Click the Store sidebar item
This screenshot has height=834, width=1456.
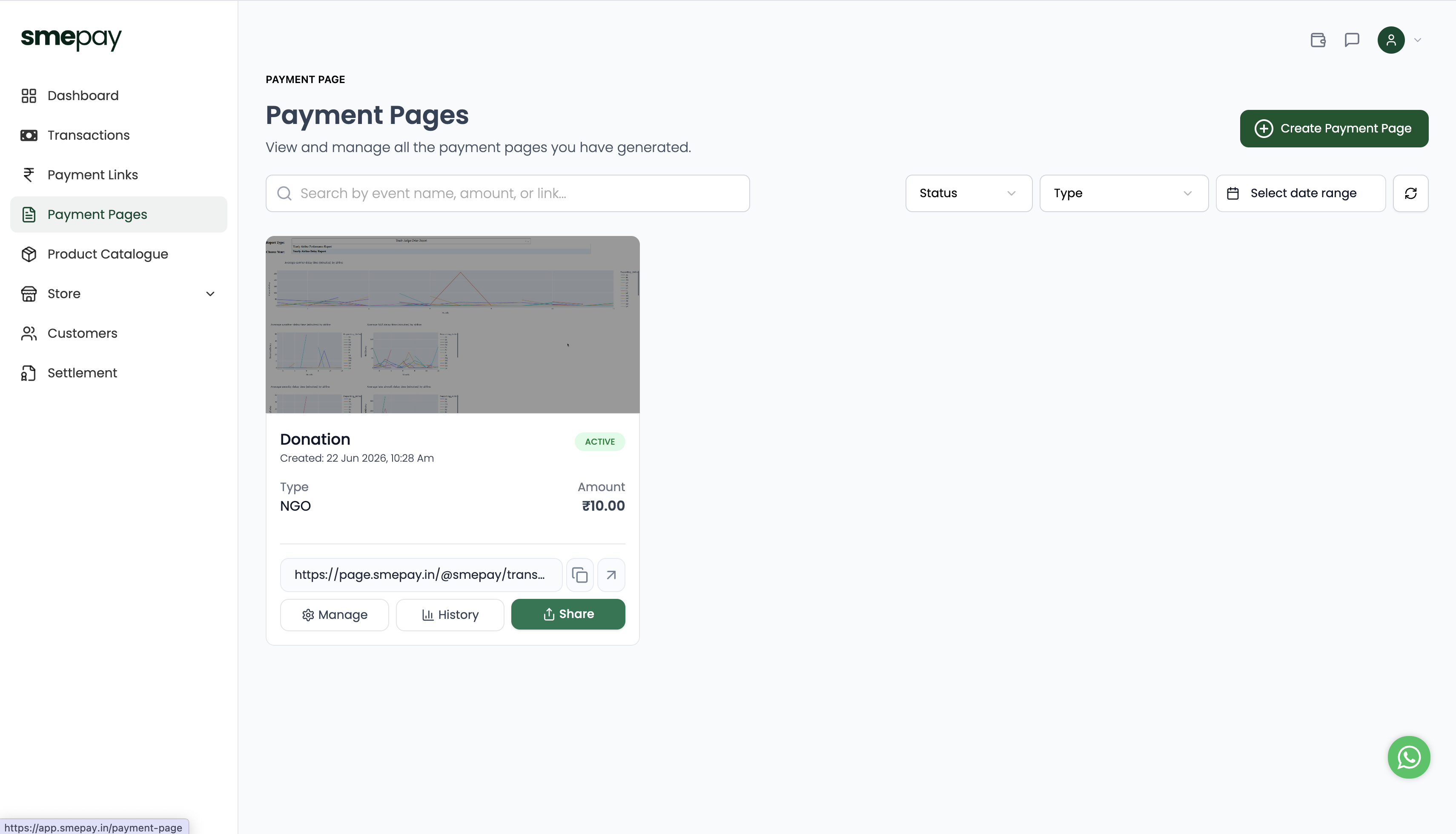point(118,294)
